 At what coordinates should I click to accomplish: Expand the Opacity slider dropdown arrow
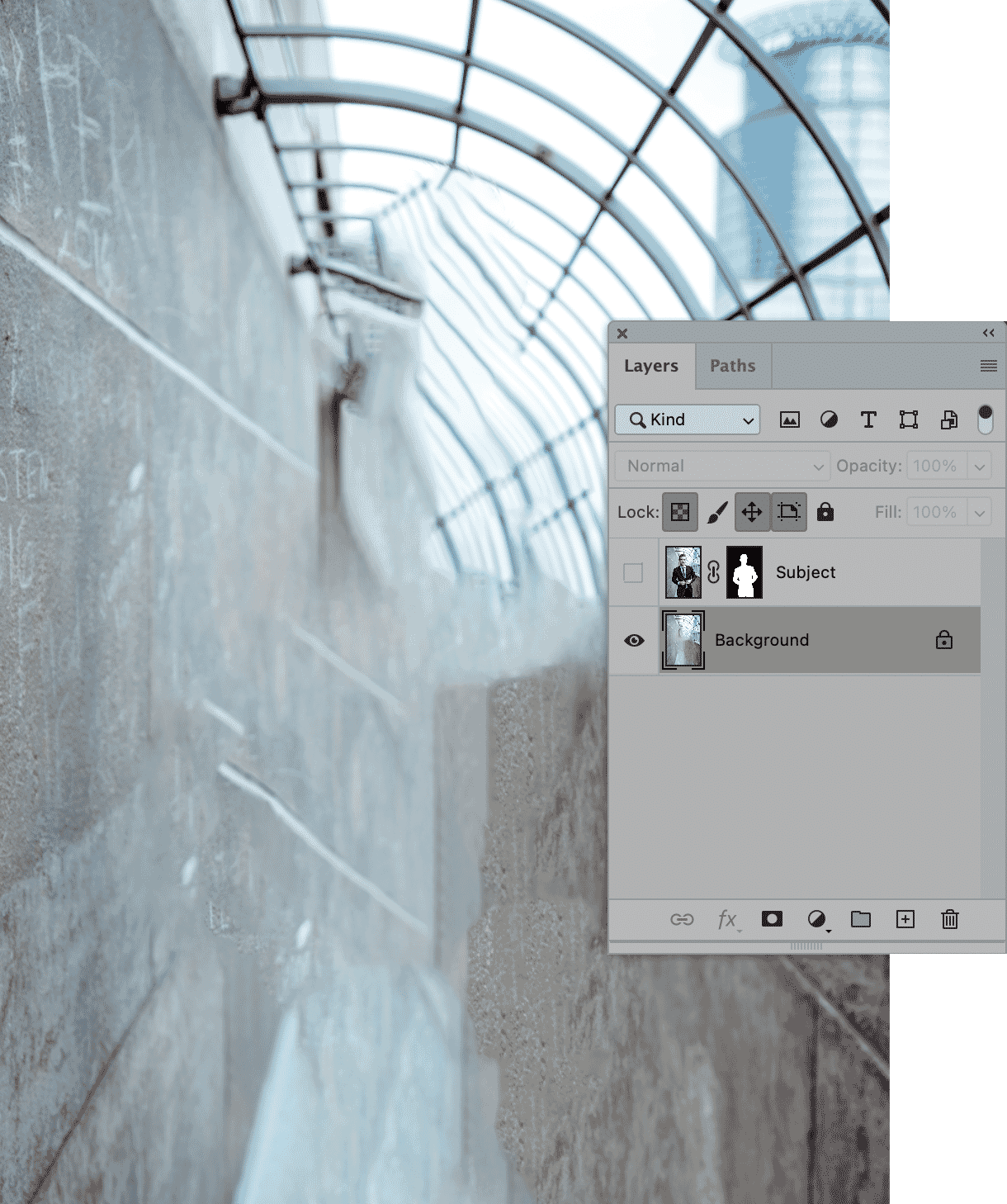tap(979, 466)
